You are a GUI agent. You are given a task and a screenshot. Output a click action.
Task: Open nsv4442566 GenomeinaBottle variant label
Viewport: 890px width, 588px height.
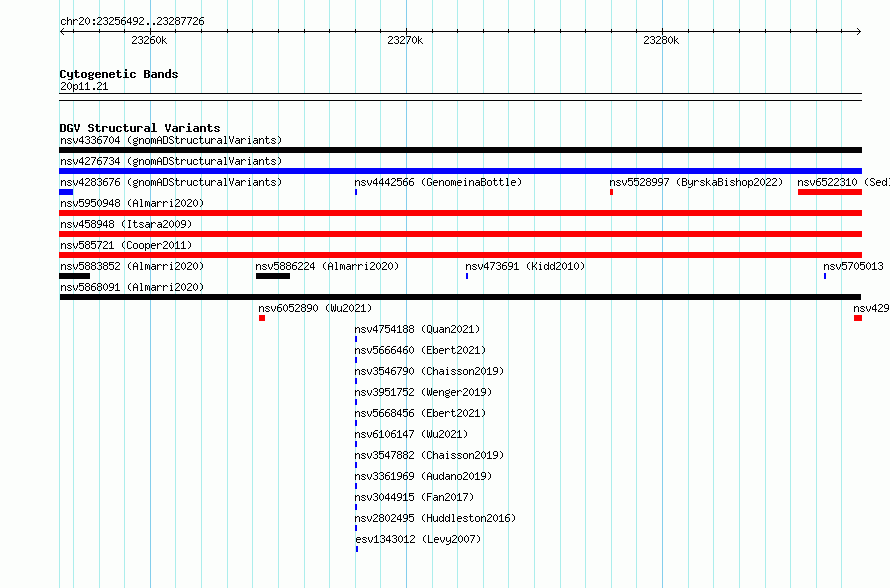(438, 182)
